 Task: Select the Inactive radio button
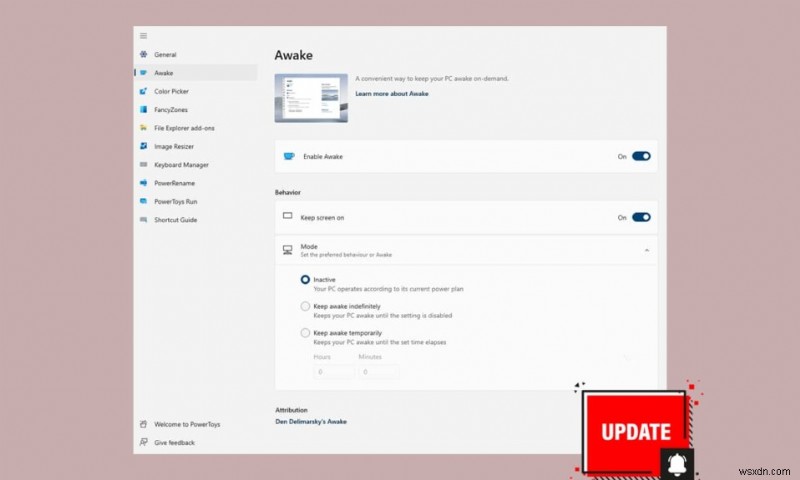pos(305,280)
